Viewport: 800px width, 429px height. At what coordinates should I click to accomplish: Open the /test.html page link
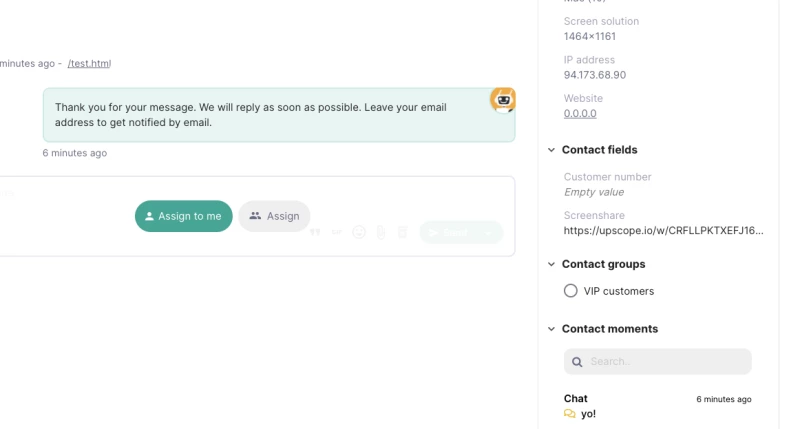pos(89,63)
